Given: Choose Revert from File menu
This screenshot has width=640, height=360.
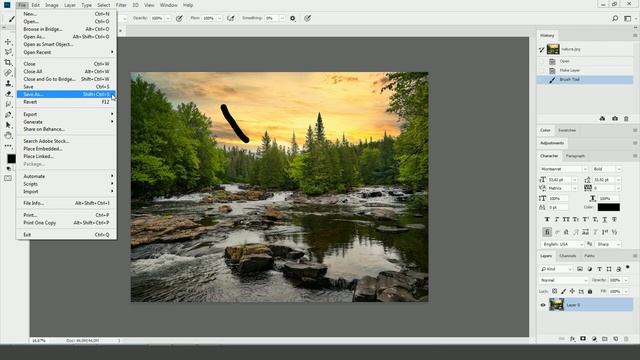Looking at the screenshot, I should 66,102.
